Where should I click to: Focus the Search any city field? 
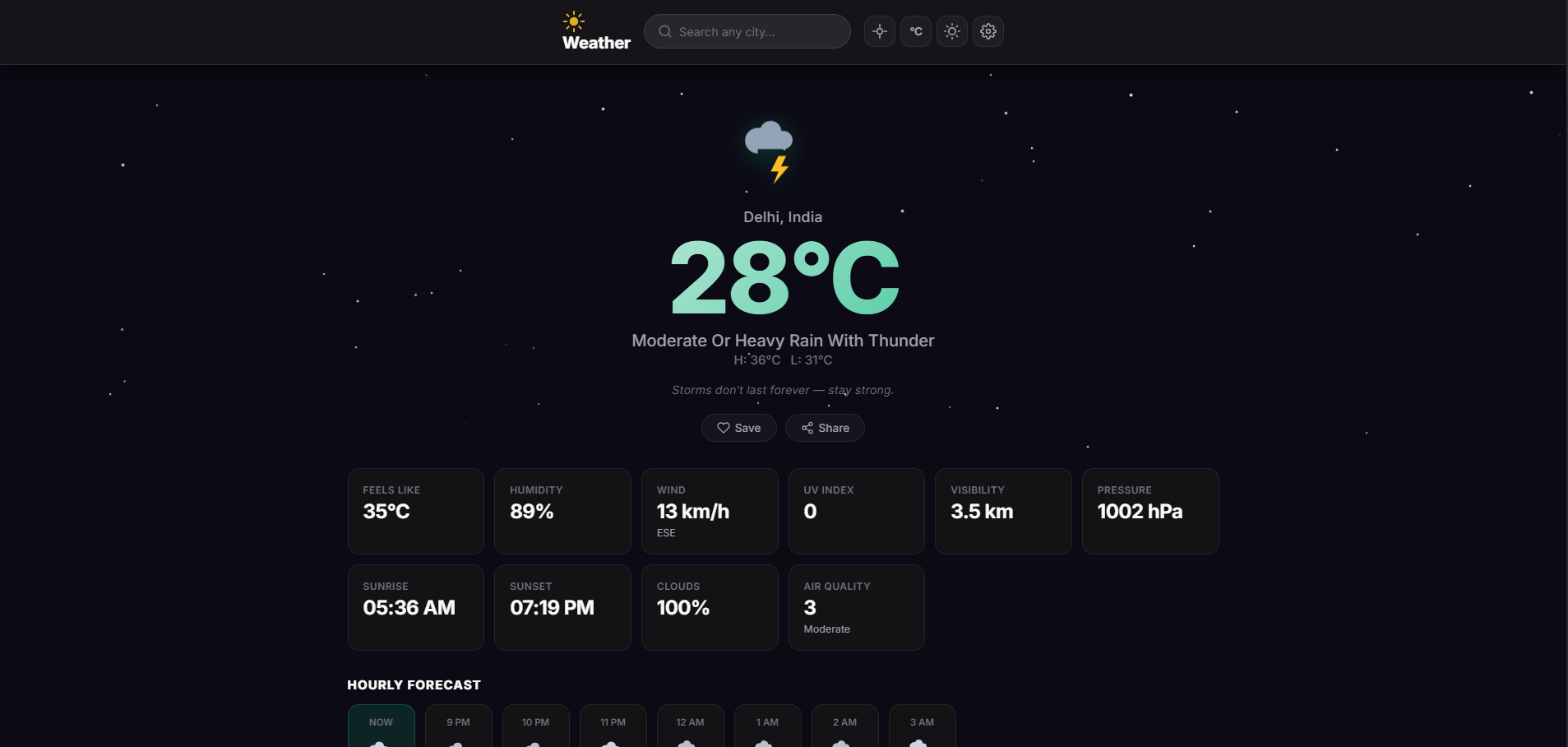[747, 31]
